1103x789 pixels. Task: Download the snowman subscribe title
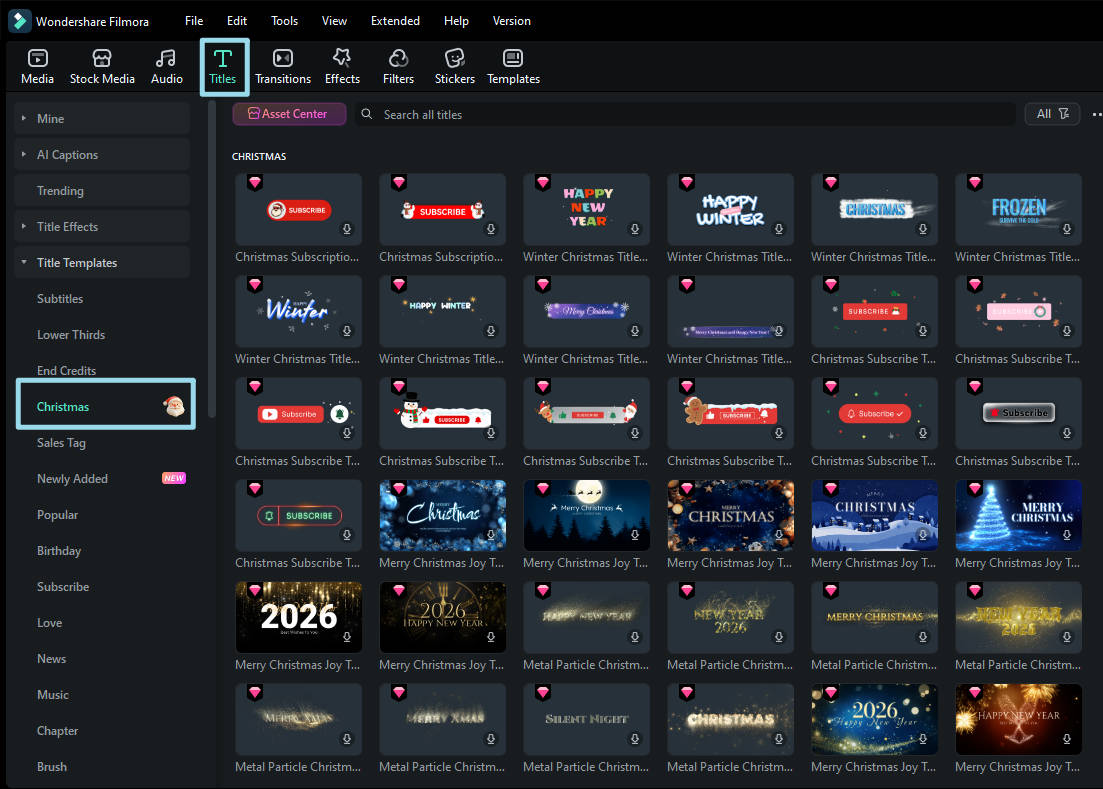tap(491, 432)
